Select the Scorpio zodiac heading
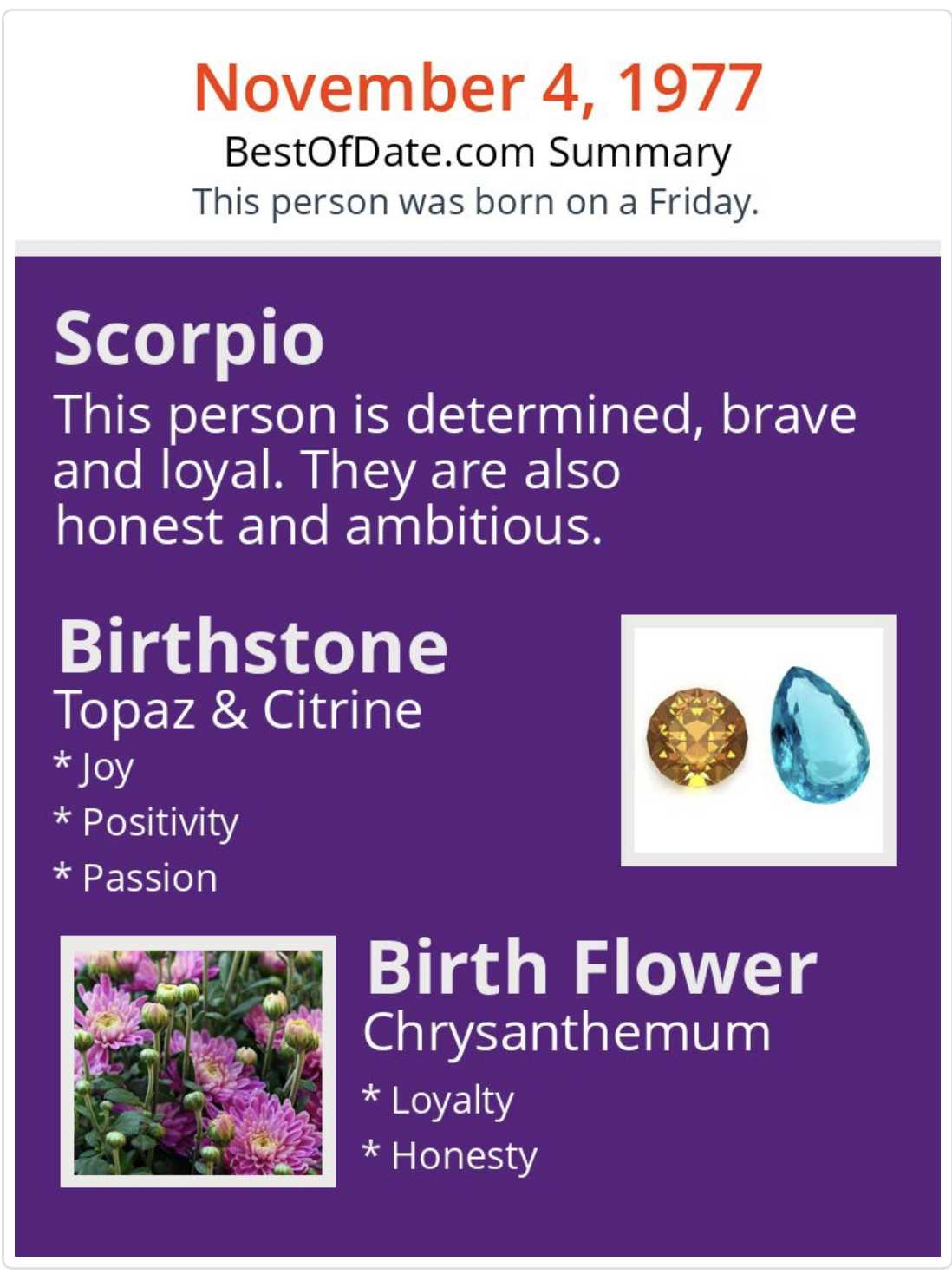Screen dimensions: 952x1281 pos(189,339)
